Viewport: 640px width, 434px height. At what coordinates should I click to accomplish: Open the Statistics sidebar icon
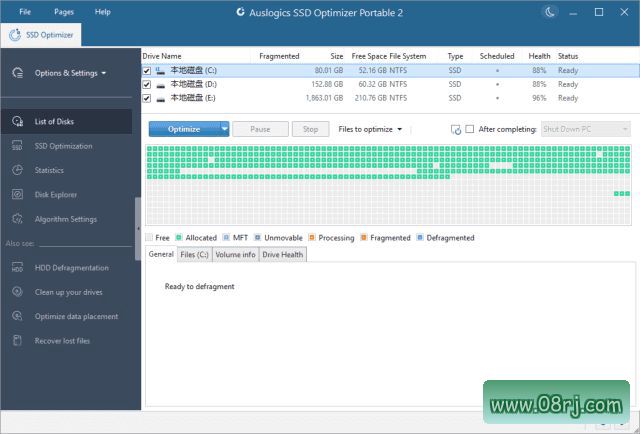[x=17, y=170]
